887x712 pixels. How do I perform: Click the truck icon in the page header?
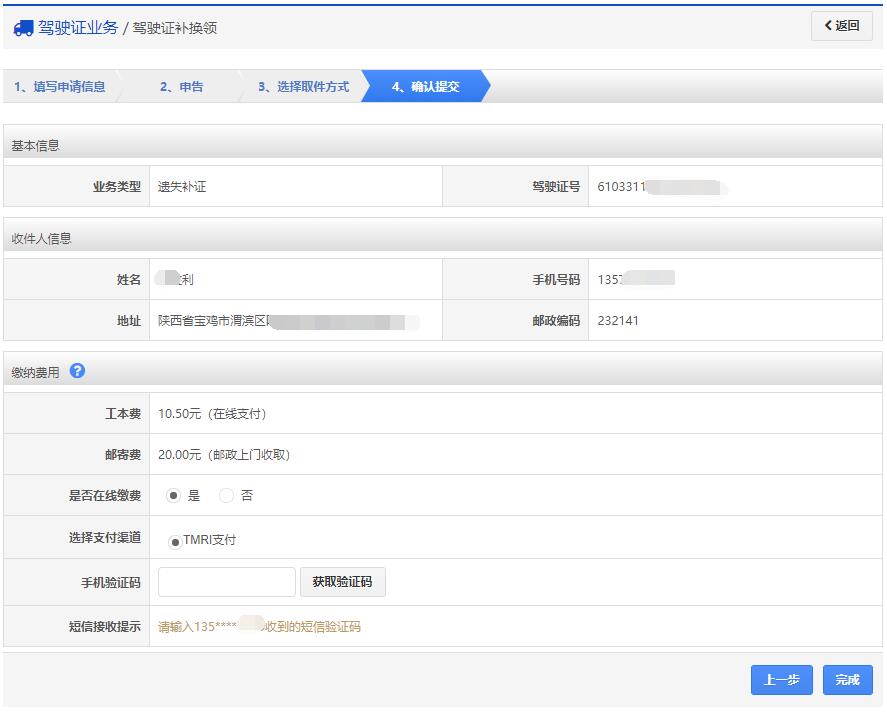pyautogui.click(x=22, y=28)
